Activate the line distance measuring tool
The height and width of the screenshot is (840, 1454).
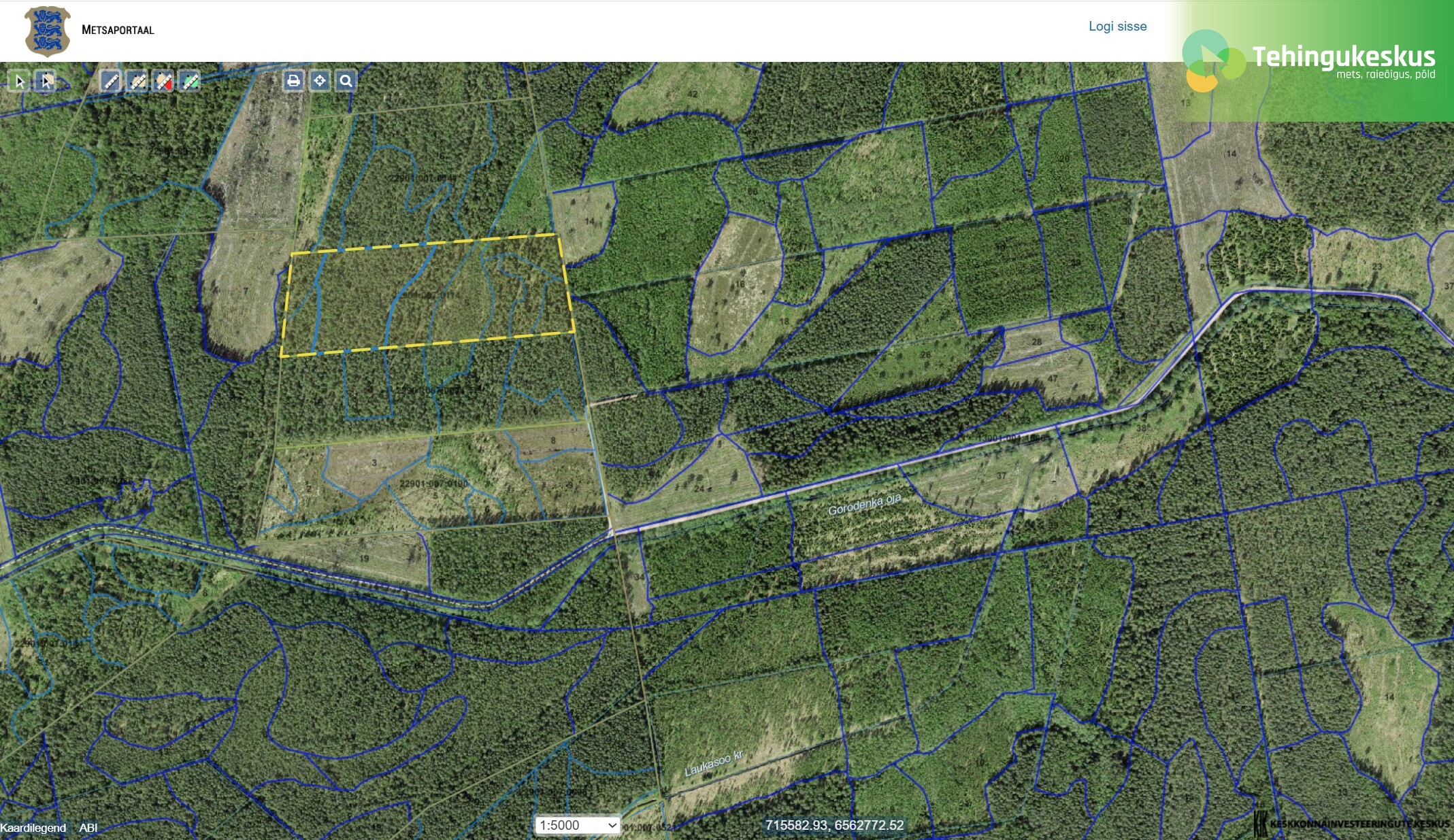(x=111, y=82)
